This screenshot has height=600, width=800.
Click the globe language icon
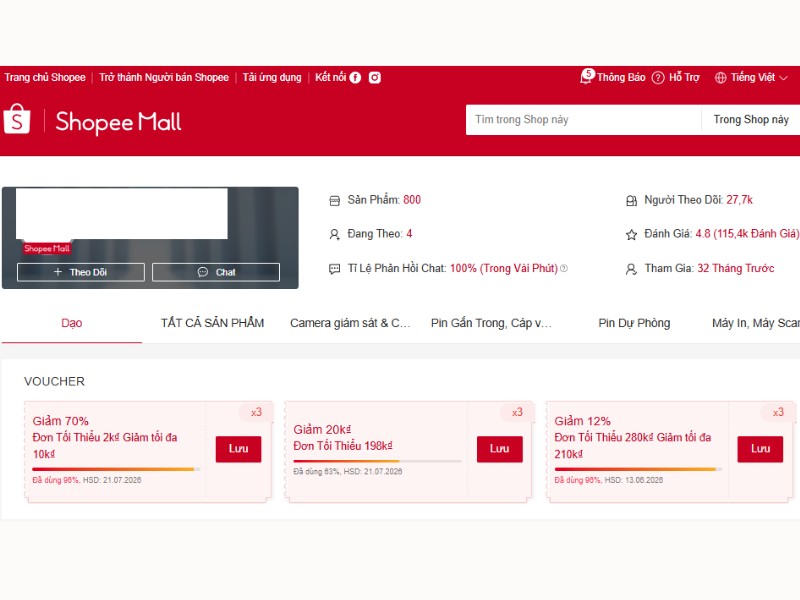[x=720, y=78]
